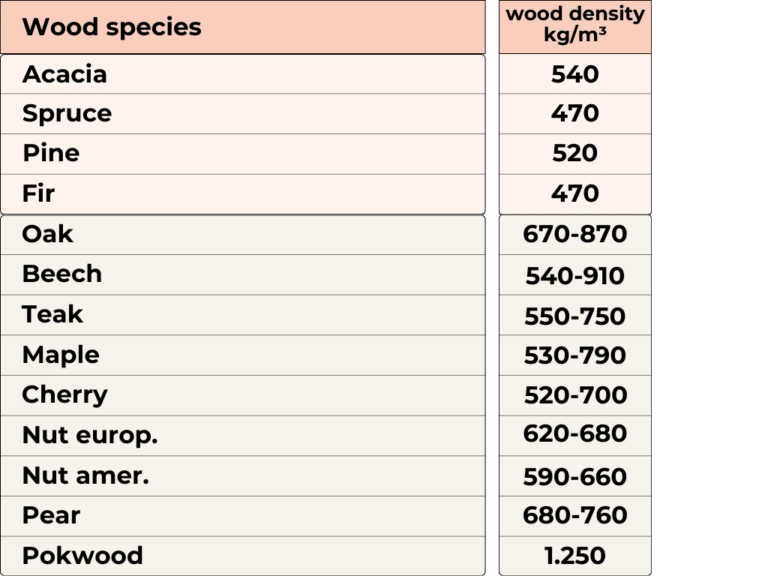The image size is (768, 576).
Task: Click the 620-680 density value
Action: coord(575,433)
